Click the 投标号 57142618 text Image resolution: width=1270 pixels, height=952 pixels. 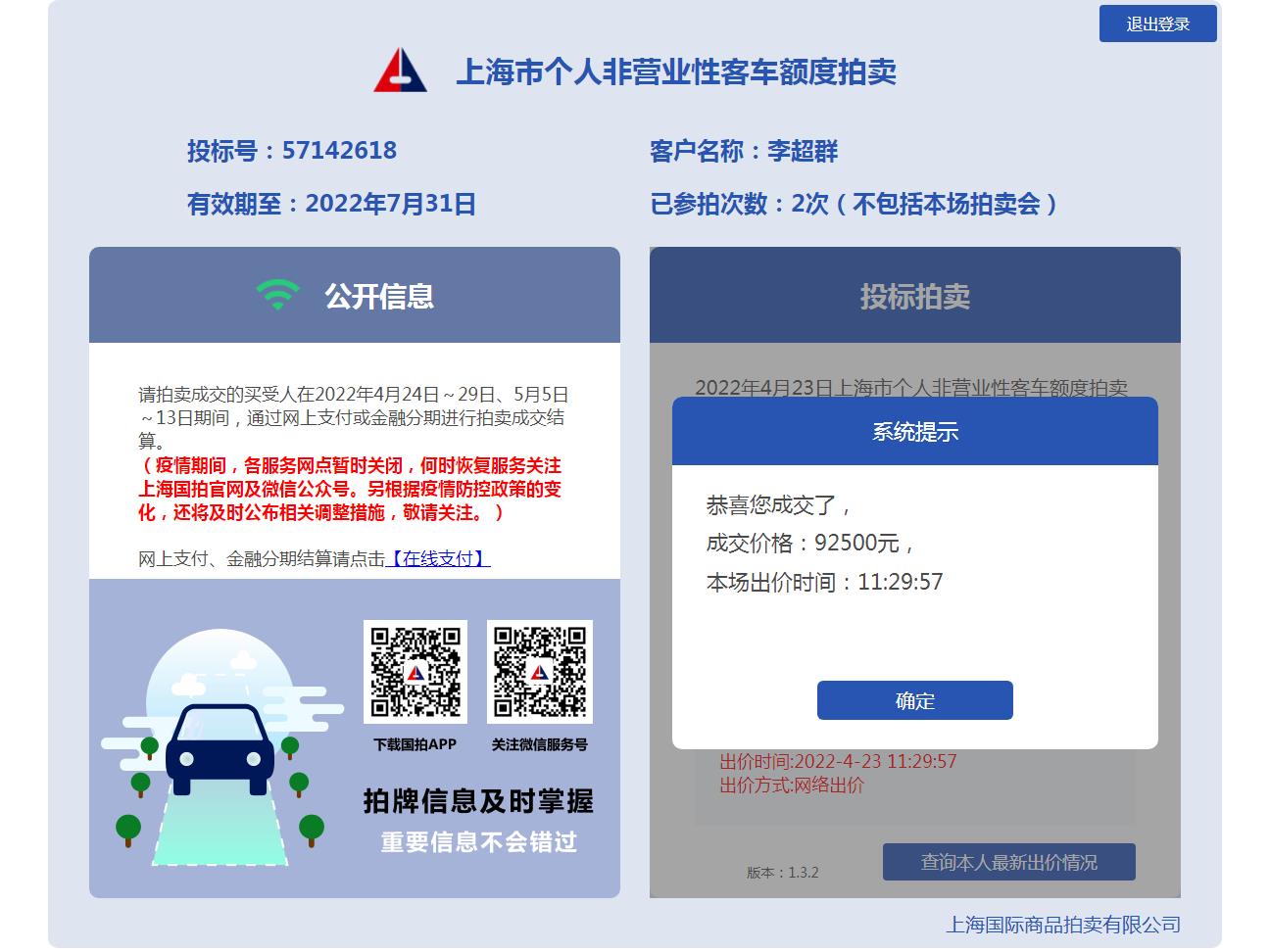(292, 151)
